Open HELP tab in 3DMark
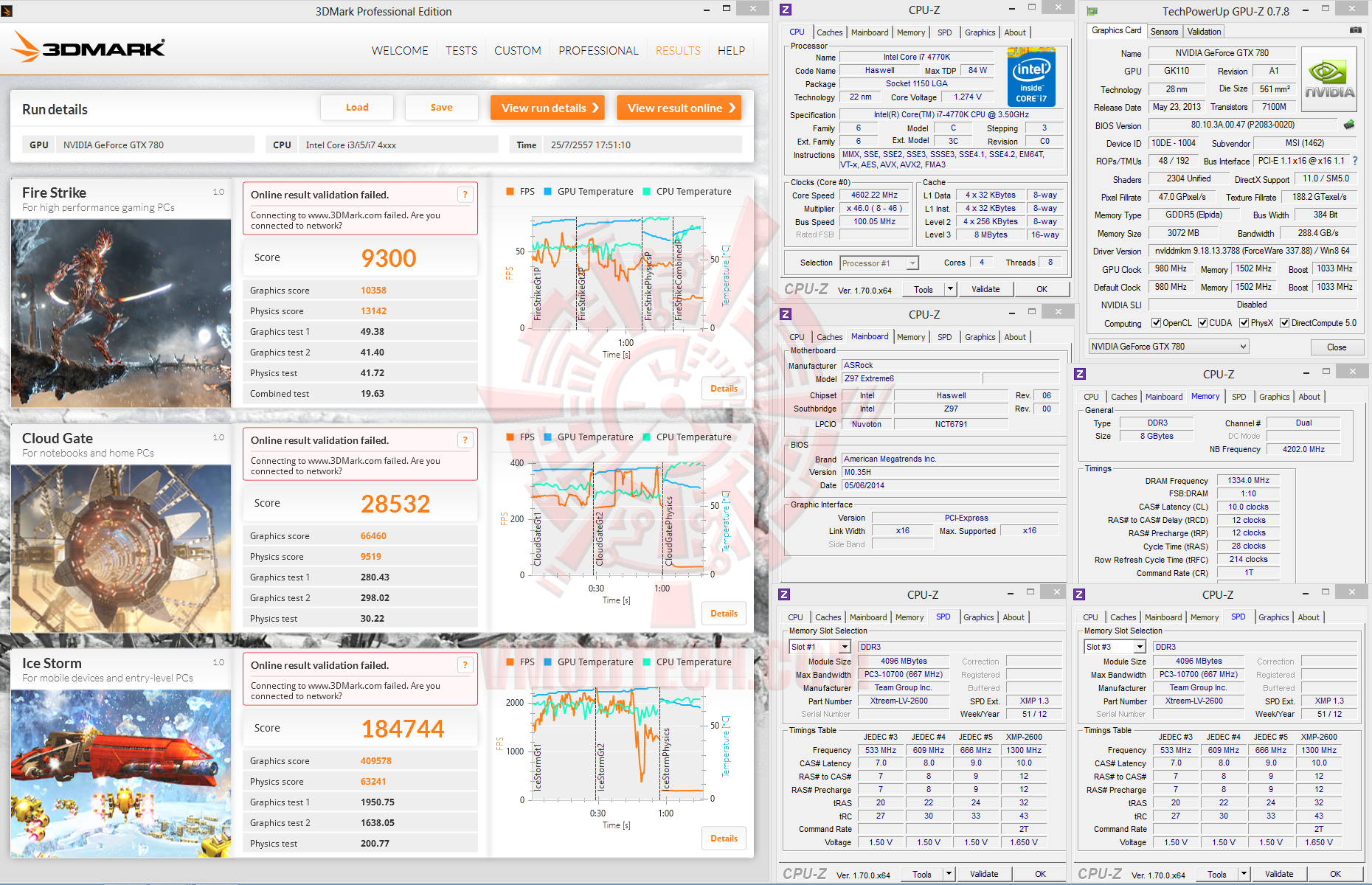This screenshot has height=885, width=1372. click(731, 51)
